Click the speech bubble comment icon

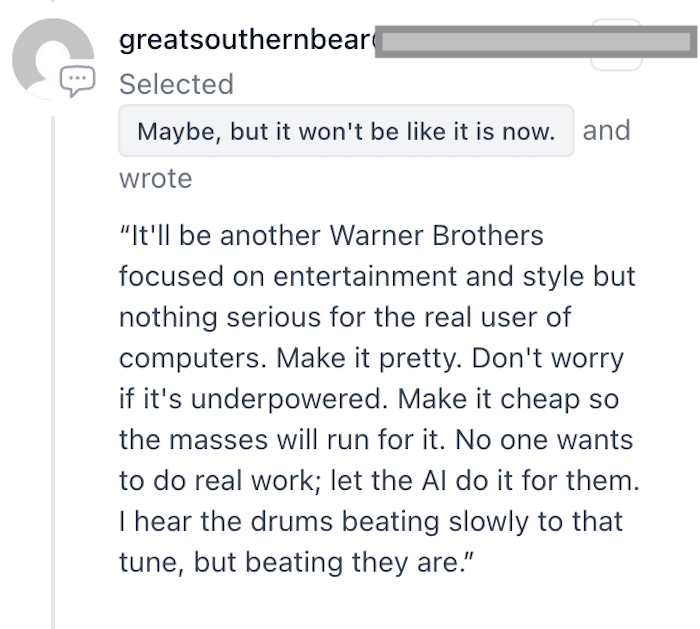[78, 80]
